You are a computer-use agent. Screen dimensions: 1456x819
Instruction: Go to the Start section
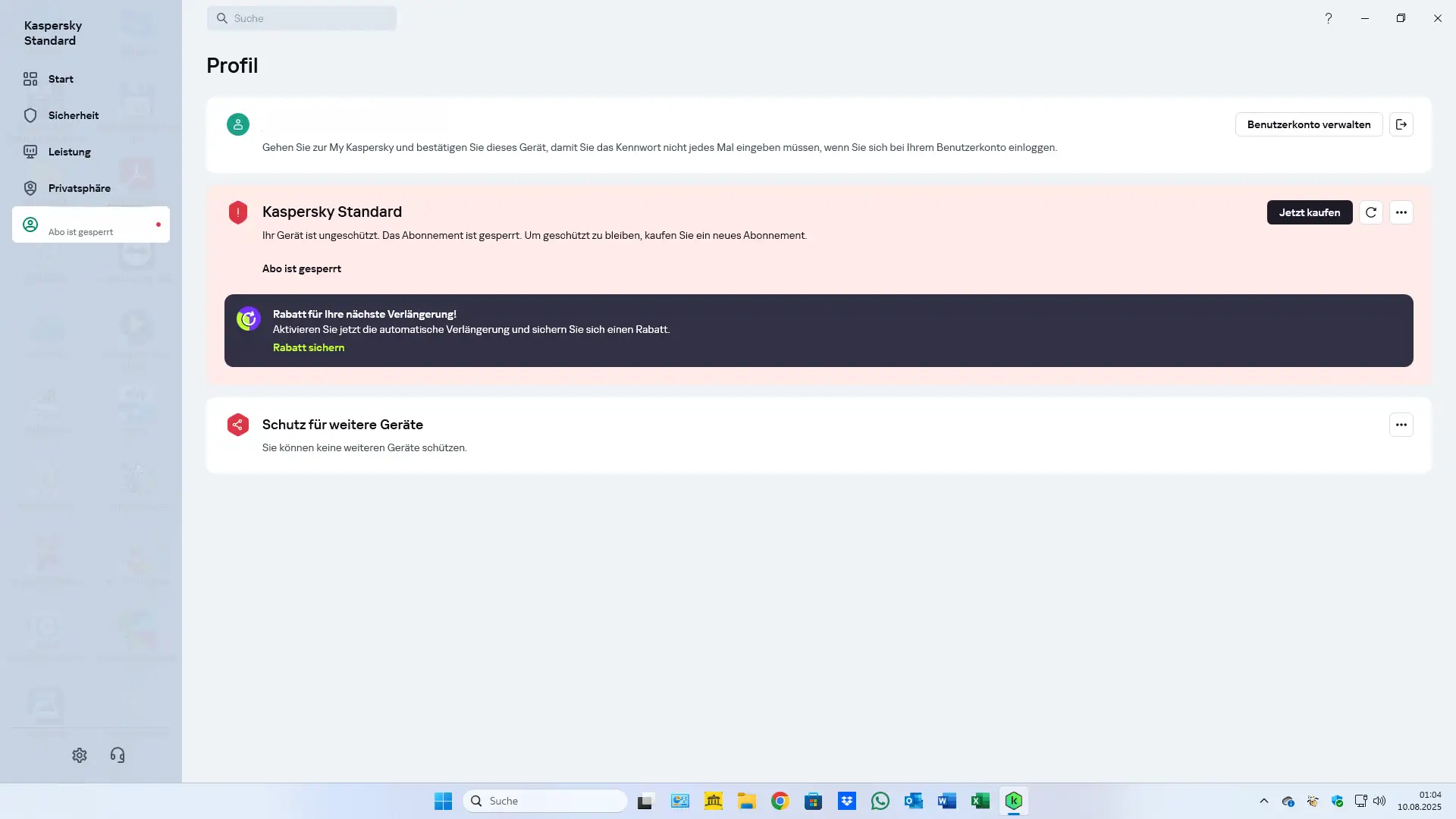coord(61,79)
